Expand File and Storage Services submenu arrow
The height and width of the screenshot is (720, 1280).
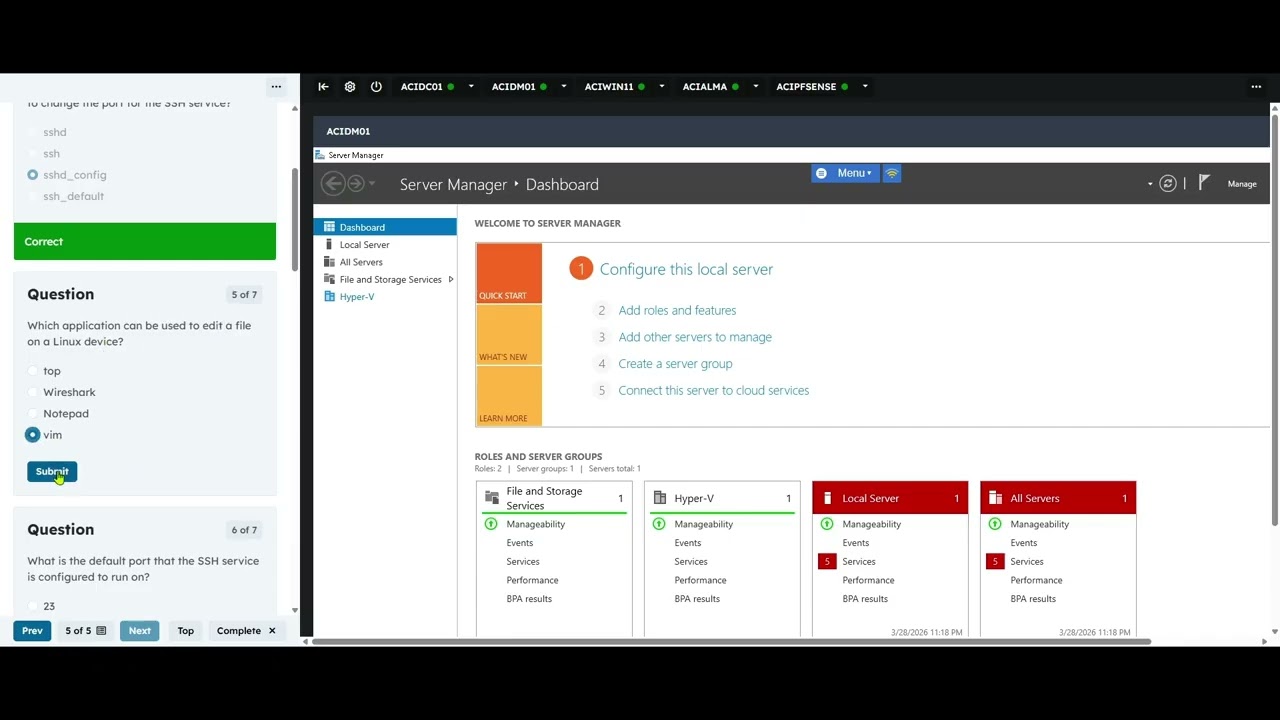pyautogui.click(x=451, y=279)
